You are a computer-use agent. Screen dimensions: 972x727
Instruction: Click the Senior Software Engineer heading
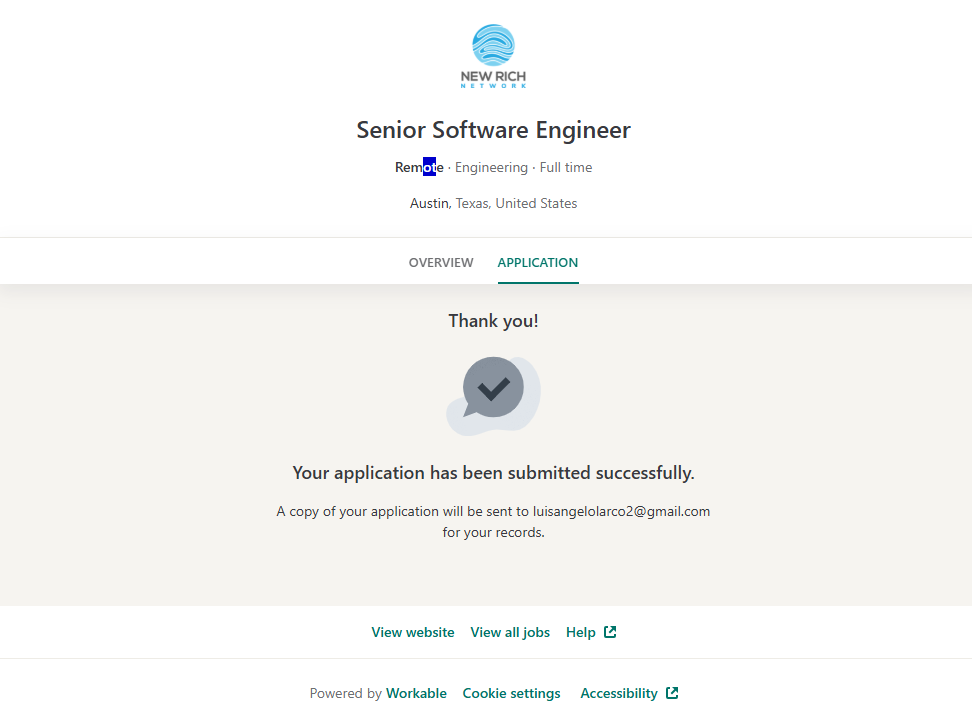coord(493,130)
